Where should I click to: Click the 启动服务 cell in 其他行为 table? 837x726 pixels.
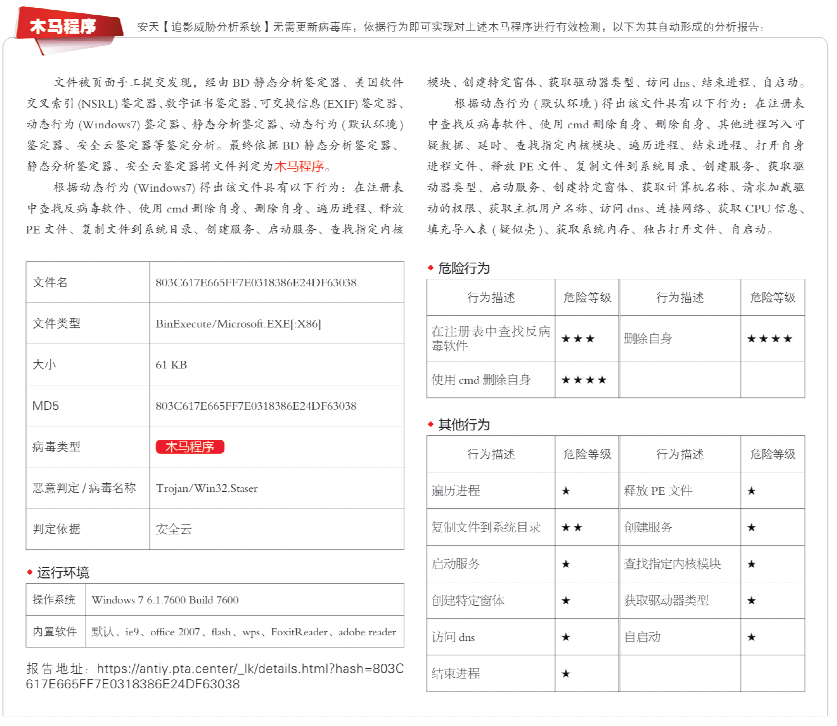click(x=491, y=564)
